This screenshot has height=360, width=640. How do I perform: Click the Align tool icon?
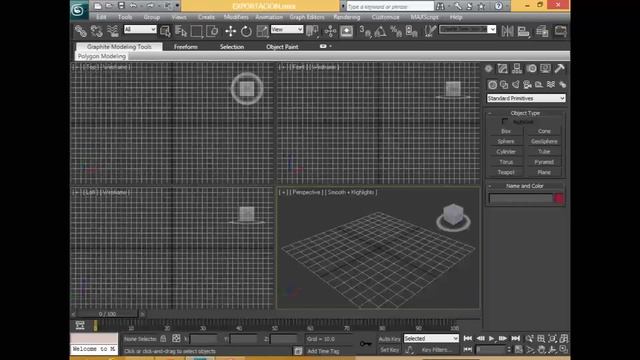524,31
